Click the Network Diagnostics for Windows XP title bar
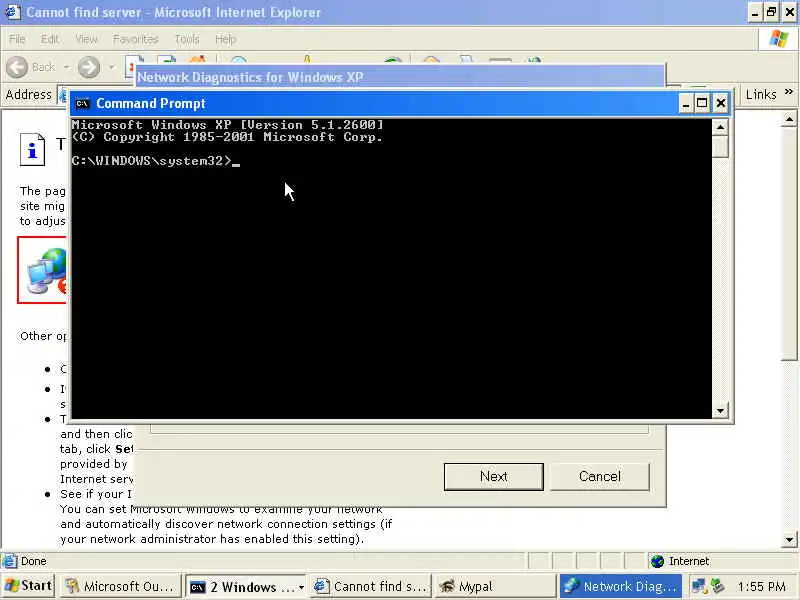The height and width of the screenshot is (600, 800). [400, 77]
